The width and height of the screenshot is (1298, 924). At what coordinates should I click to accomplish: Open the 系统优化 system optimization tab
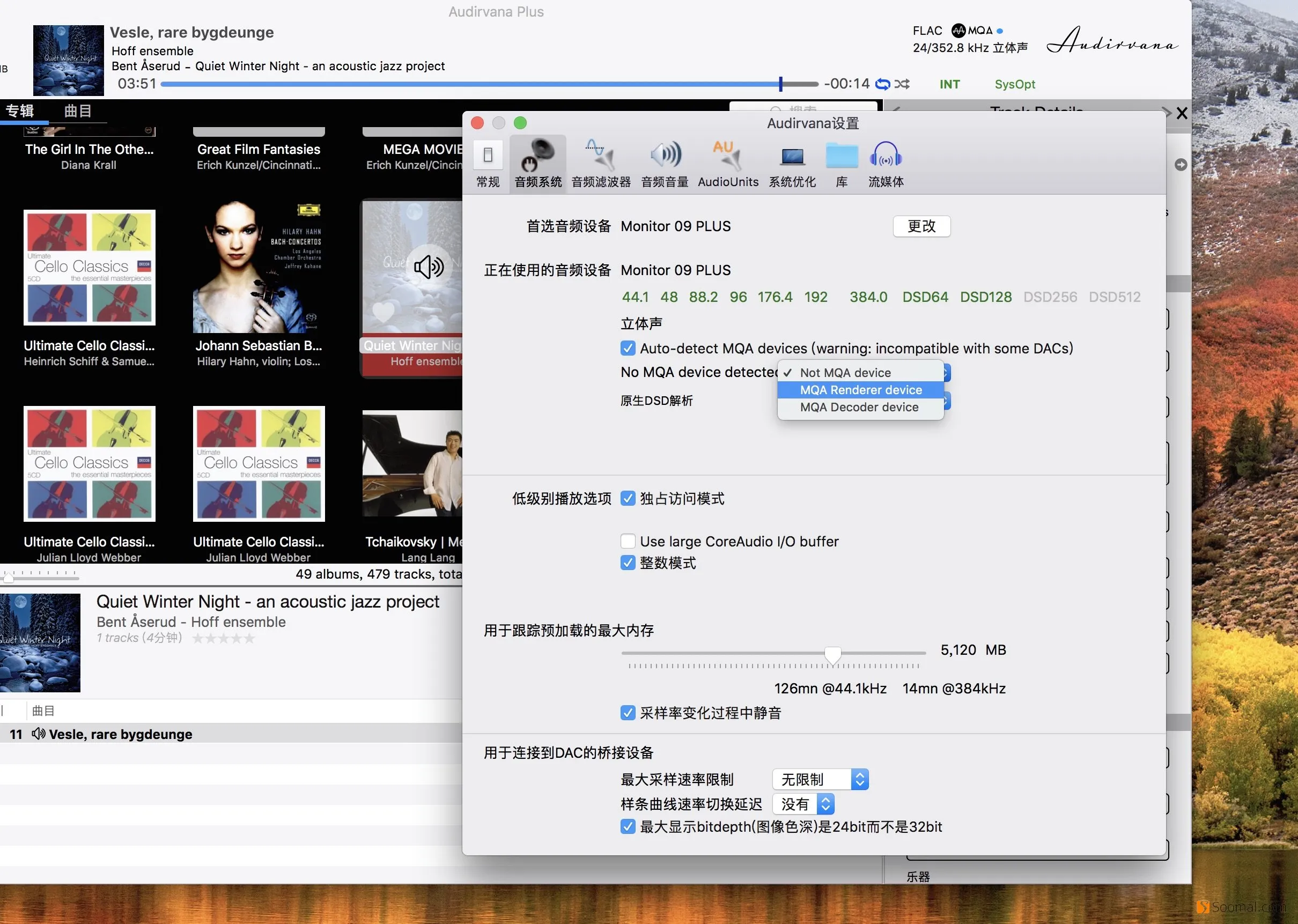tap(792, 164)
